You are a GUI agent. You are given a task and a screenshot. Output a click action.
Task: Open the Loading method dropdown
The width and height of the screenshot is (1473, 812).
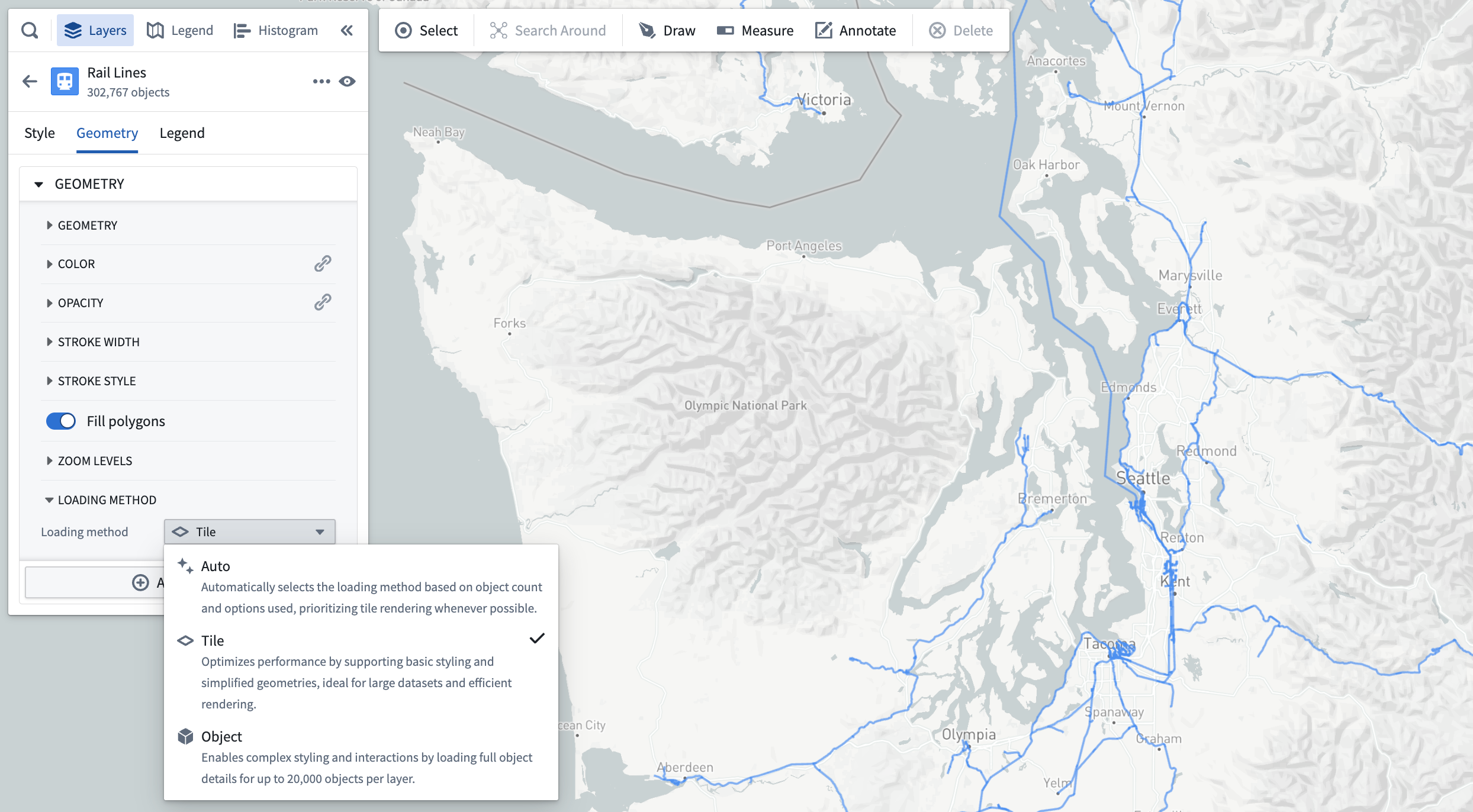tap(250, 531)
